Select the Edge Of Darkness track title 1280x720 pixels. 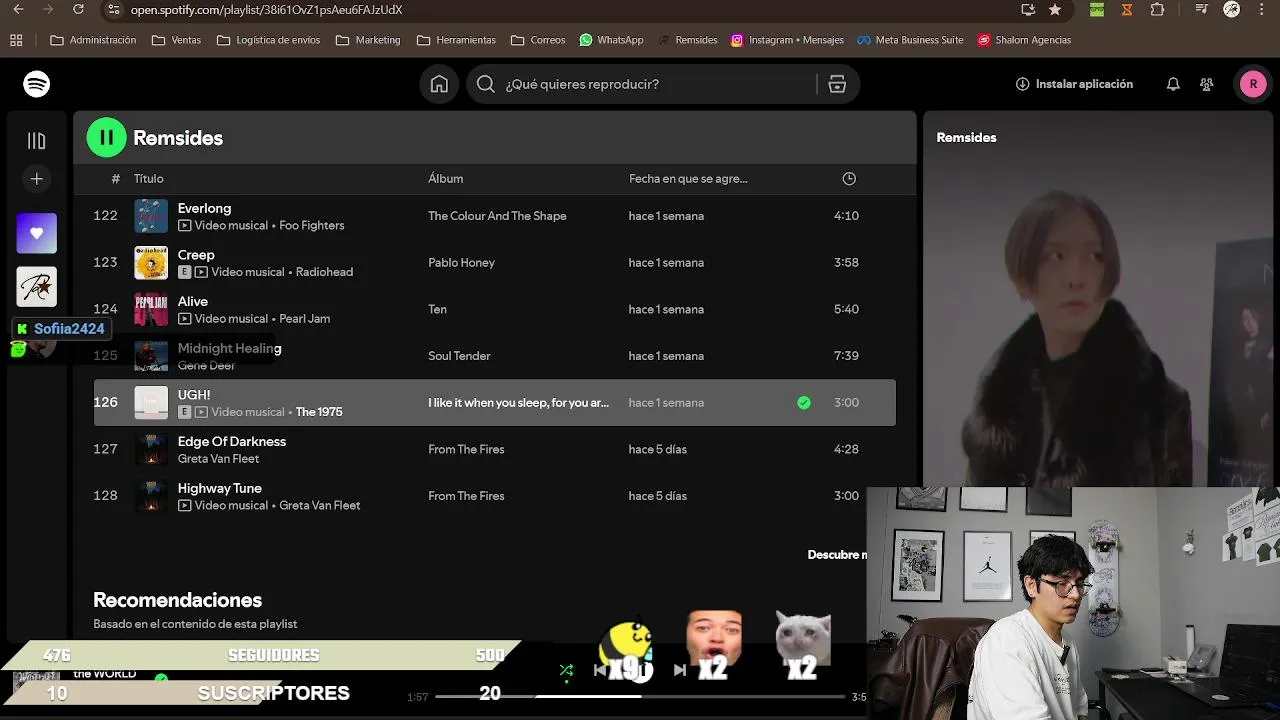coord(232,441)
